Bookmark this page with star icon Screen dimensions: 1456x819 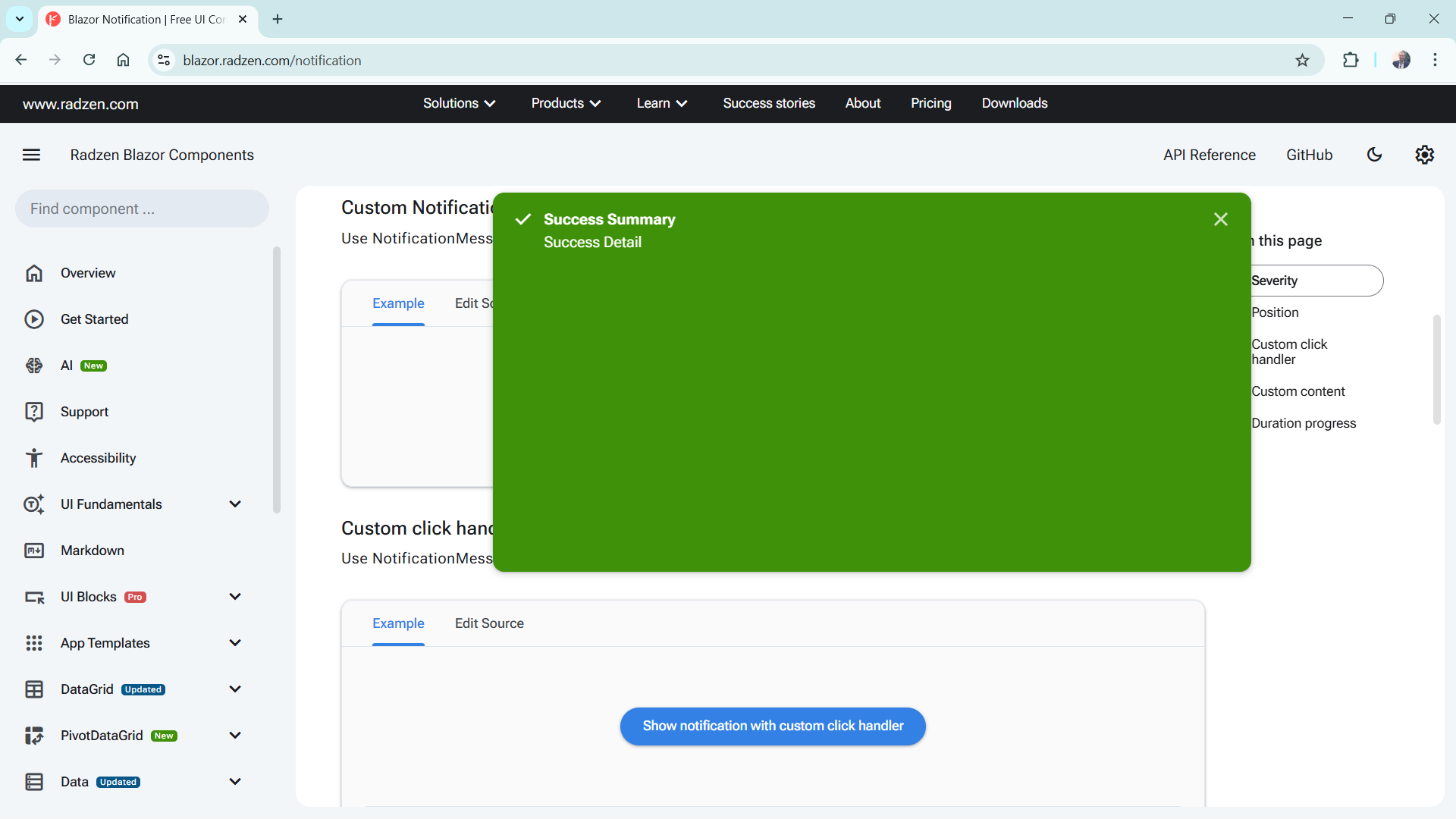point(1302,61)
